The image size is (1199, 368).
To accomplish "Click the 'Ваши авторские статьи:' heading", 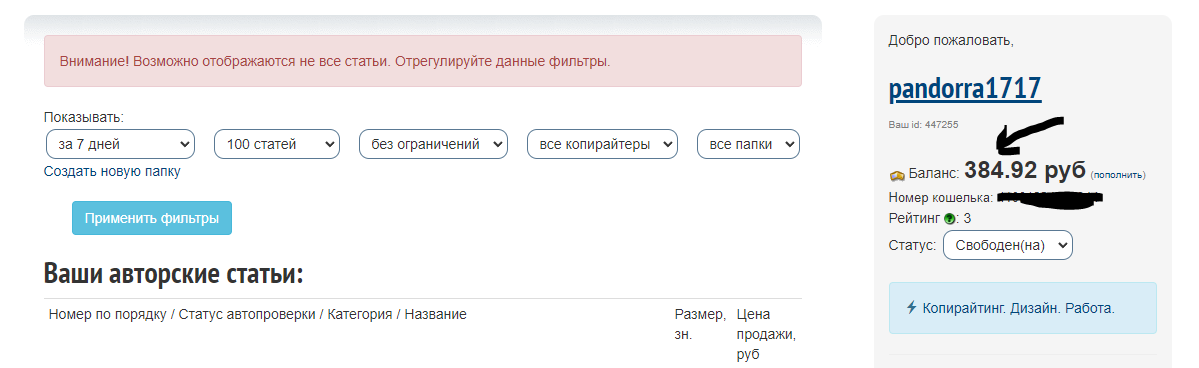I will pos(174,273).
